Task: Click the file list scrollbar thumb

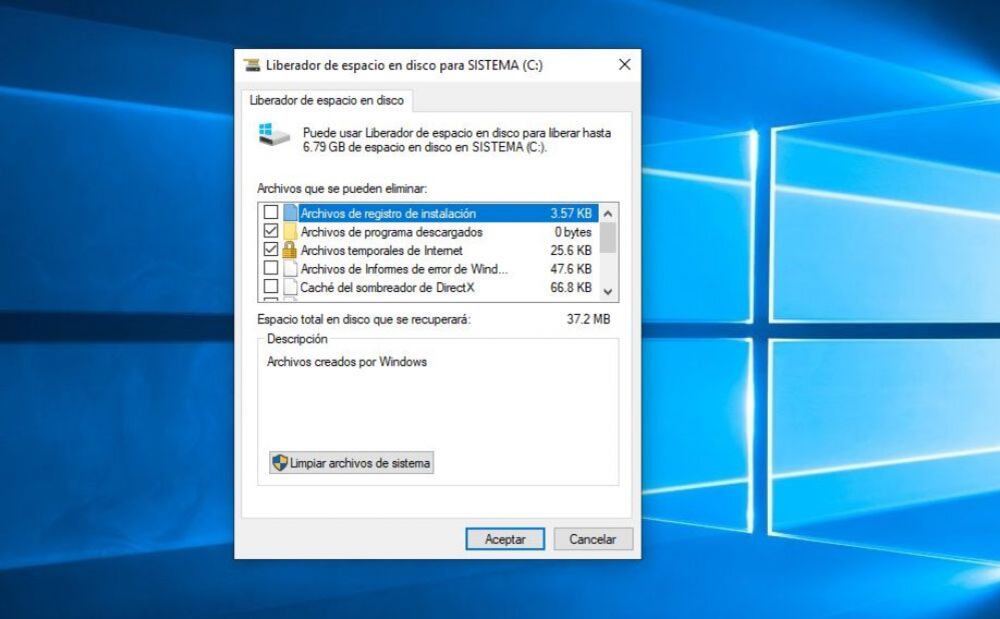Action: [608, 238]
